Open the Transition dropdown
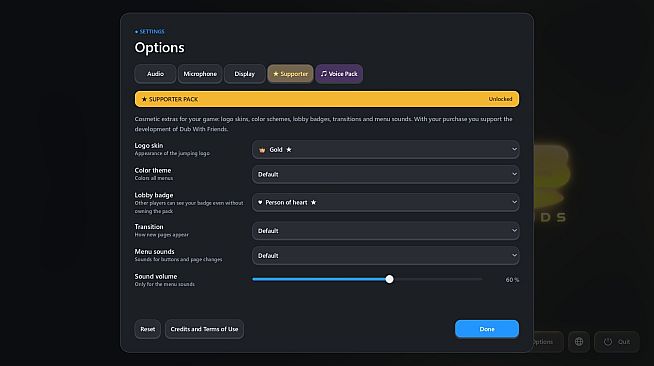 coord(385,231)
